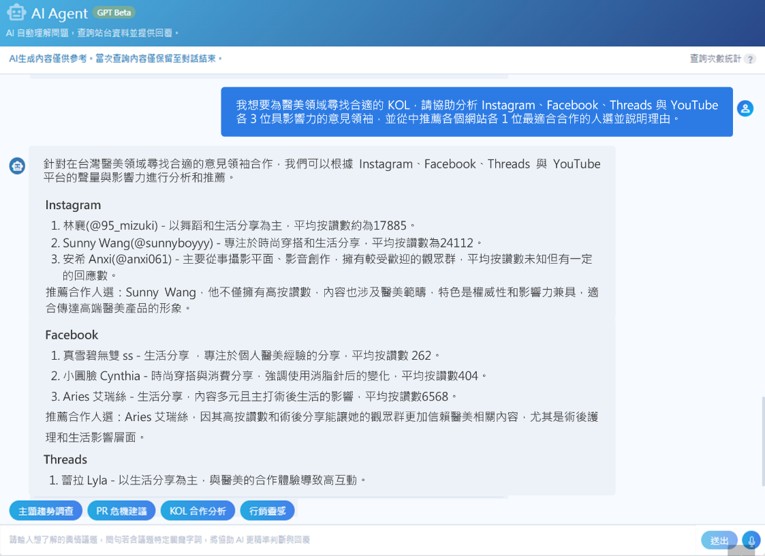Click the Threads section heading

pyautogui.click(x=65, y=460)
